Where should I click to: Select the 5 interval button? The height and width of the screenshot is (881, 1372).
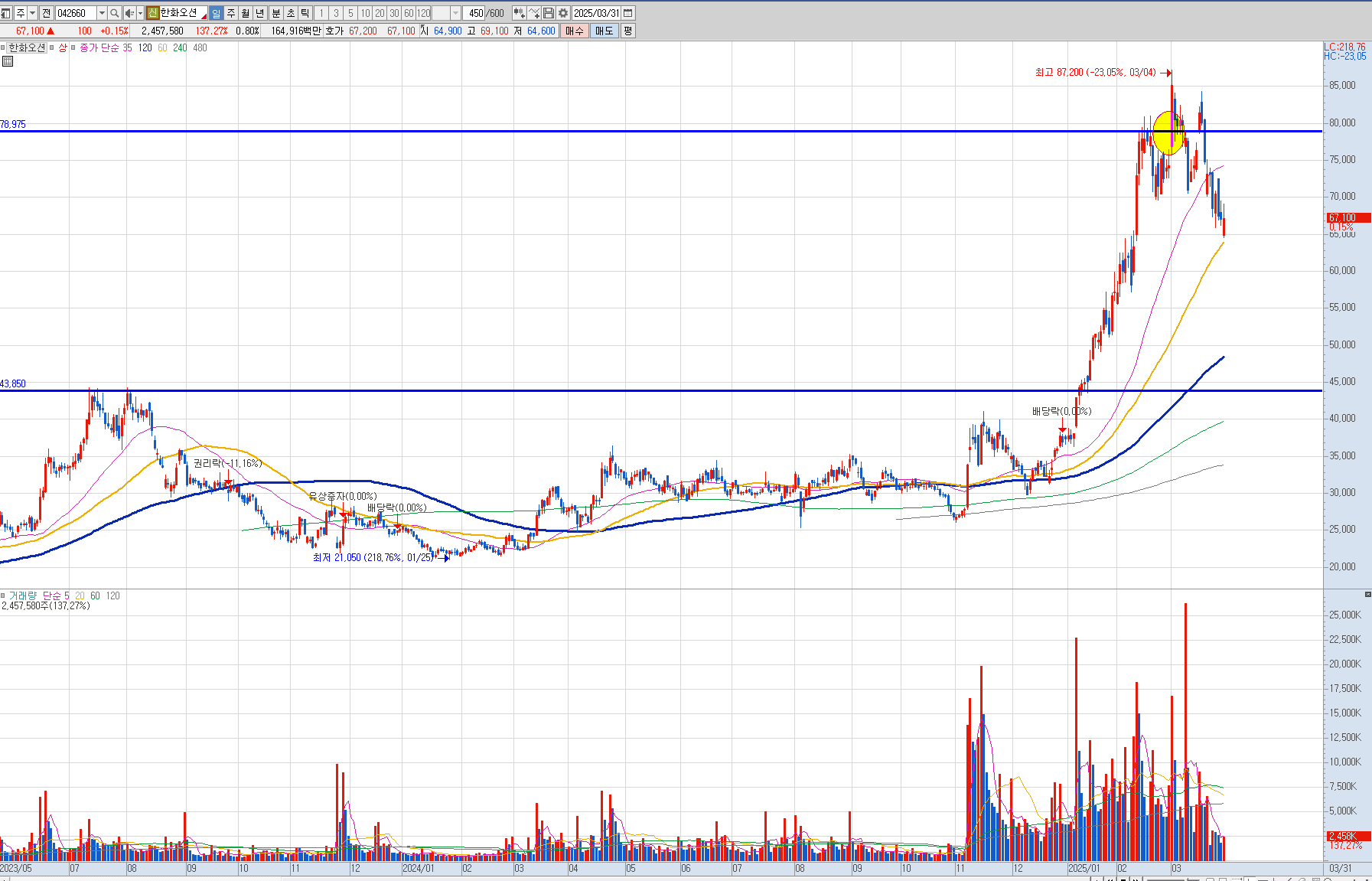tap(350, 13)
